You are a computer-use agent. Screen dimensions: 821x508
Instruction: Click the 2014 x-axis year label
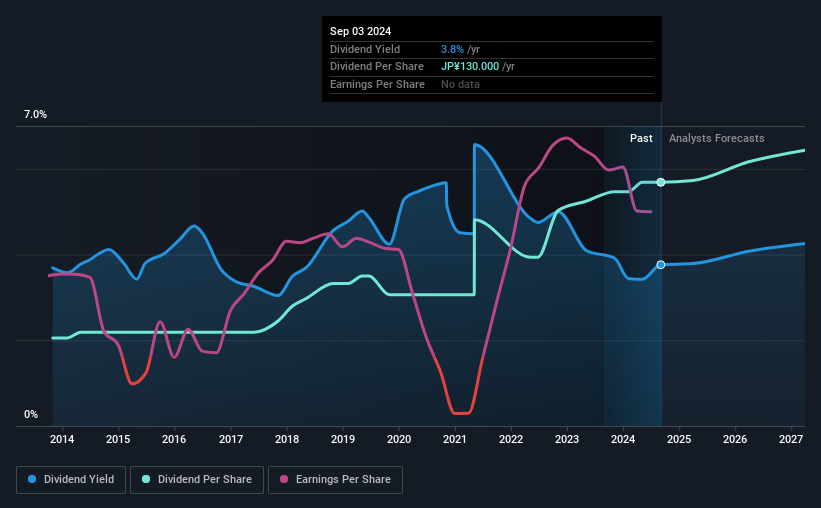[62, 439]
